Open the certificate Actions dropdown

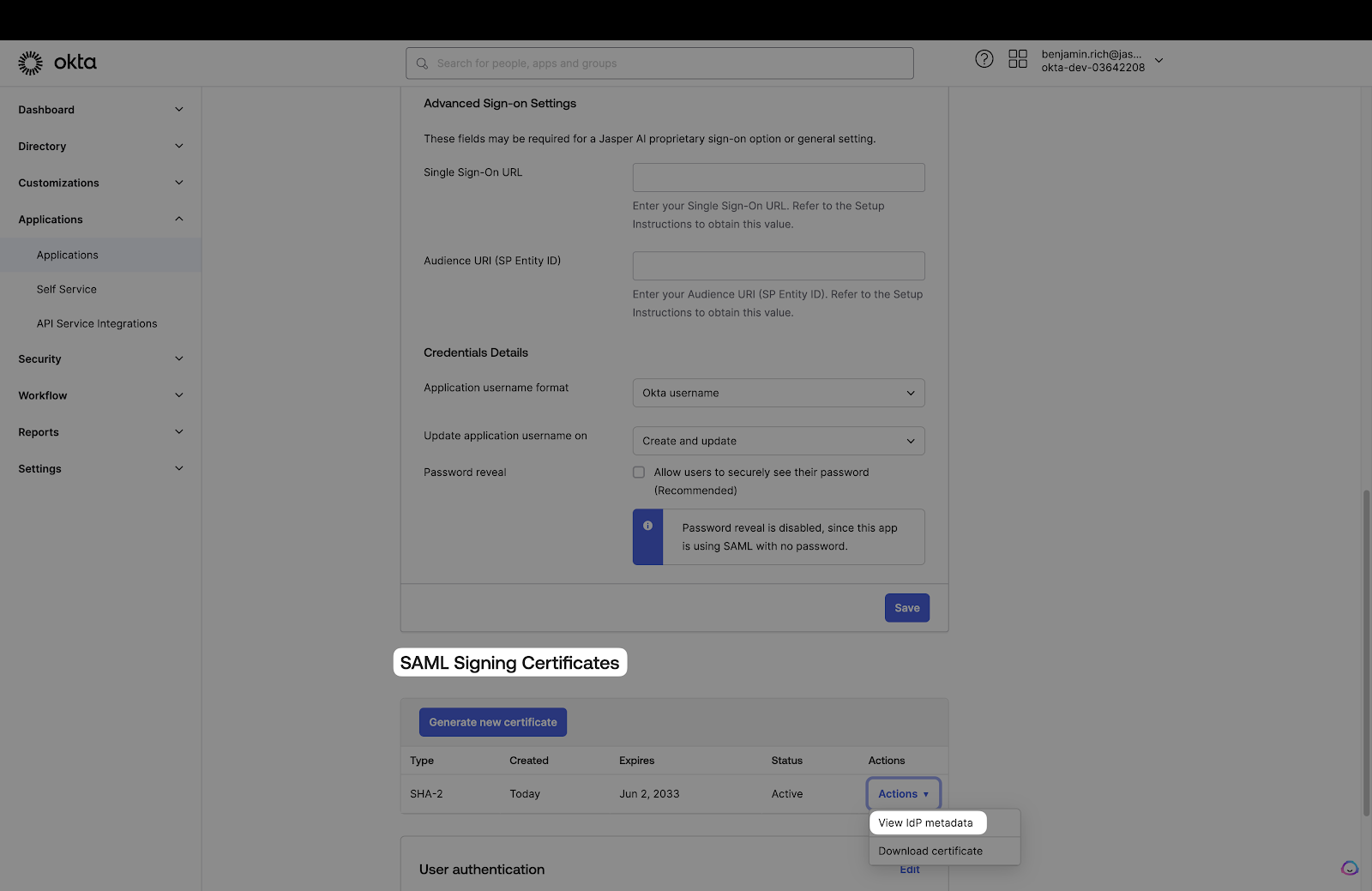coord(903,794)
